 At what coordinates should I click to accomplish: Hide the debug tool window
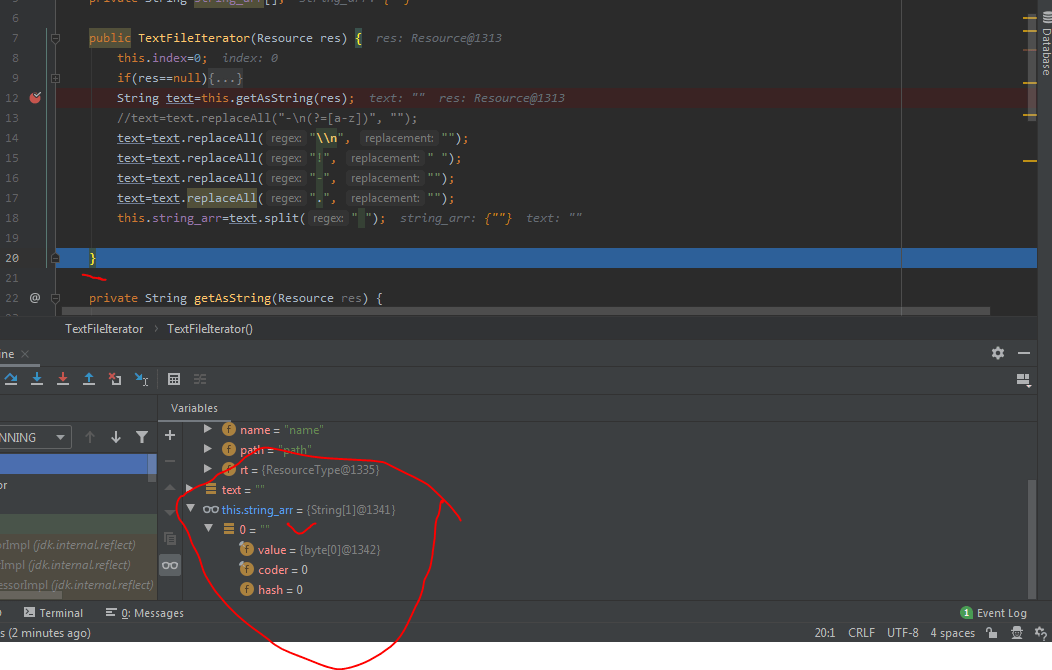click(x=1024, y=353)
